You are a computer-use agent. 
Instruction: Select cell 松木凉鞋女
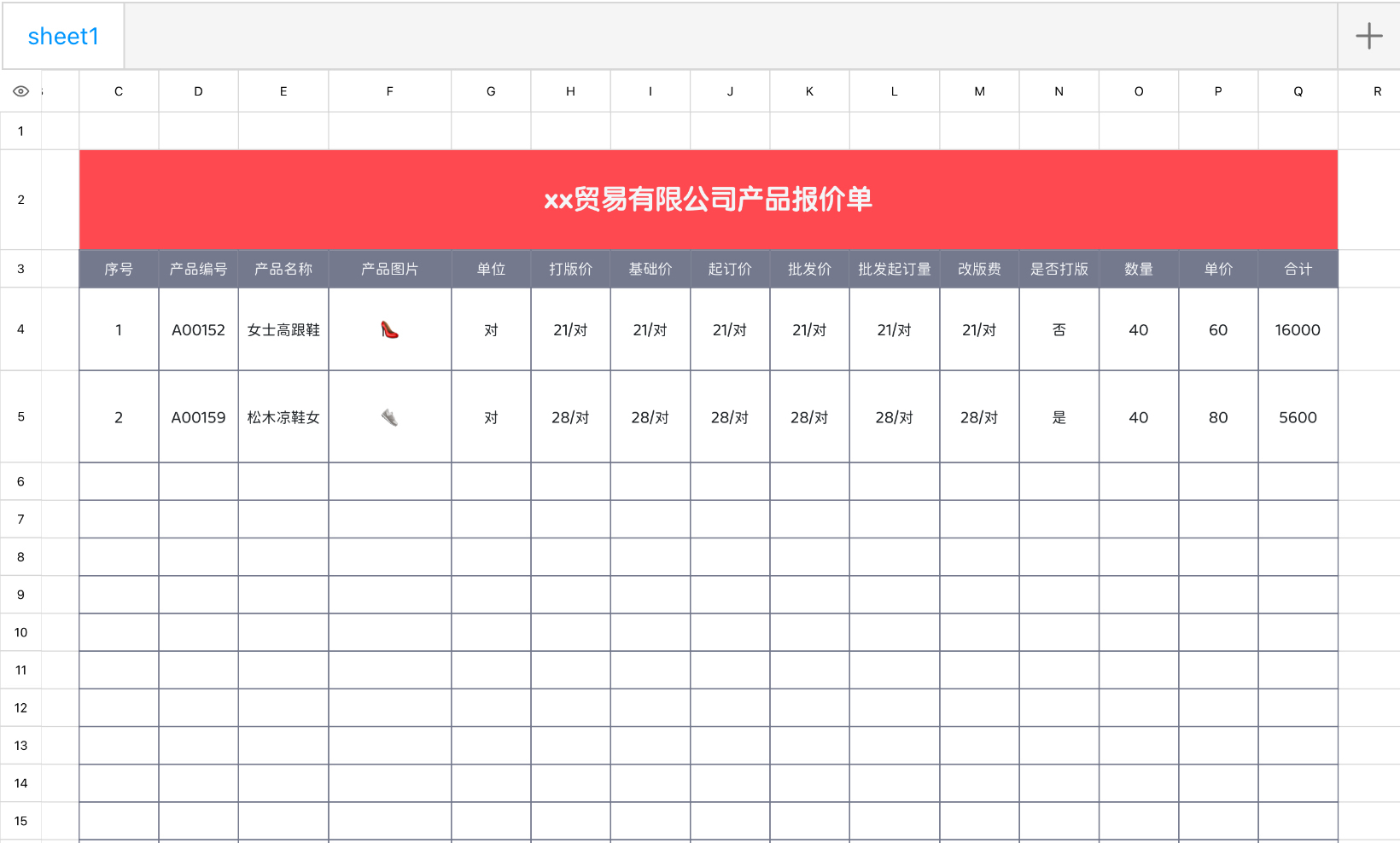(283, 417)
